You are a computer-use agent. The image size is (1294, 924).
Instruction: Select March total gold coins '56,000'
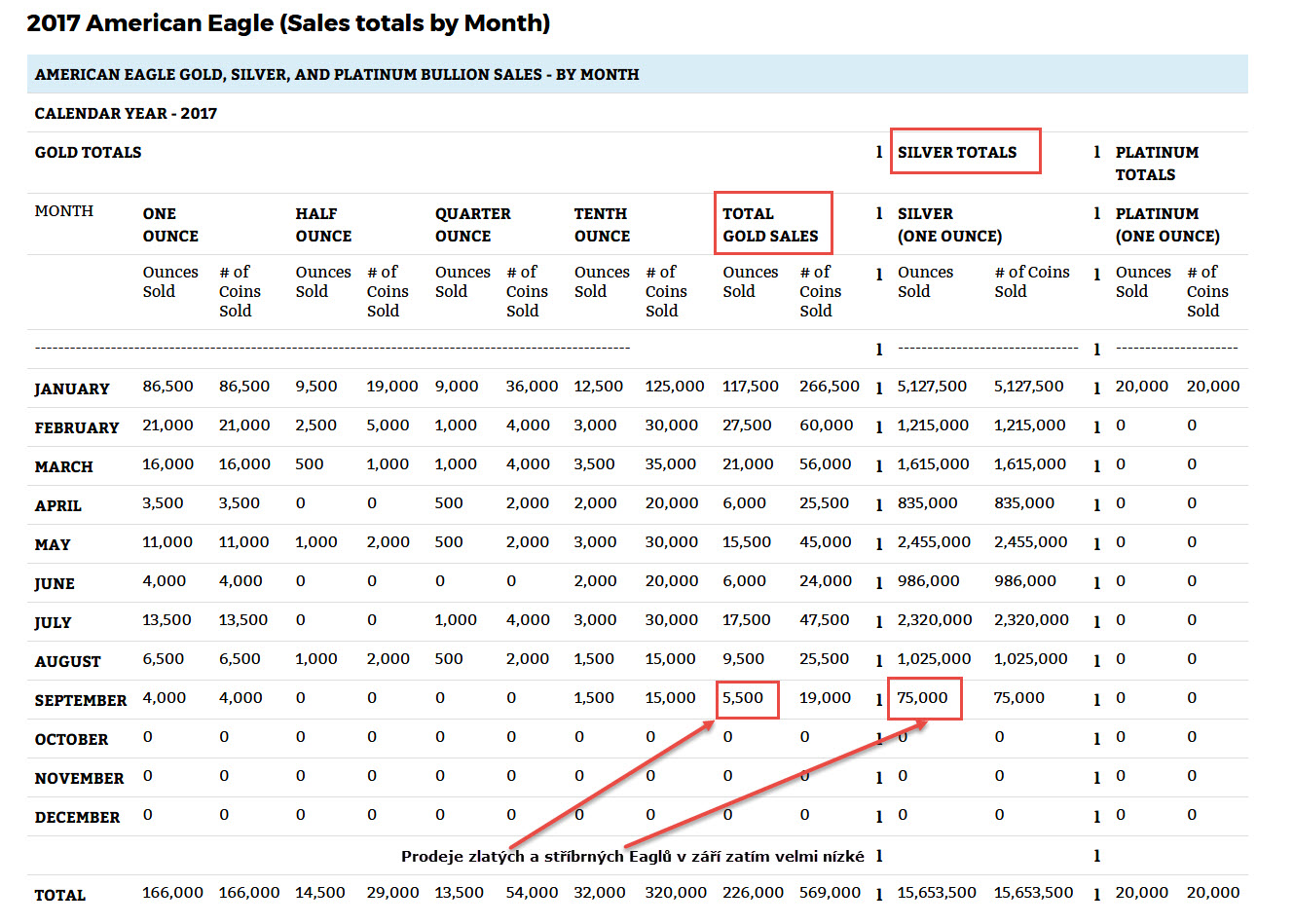tap(825, 464)
